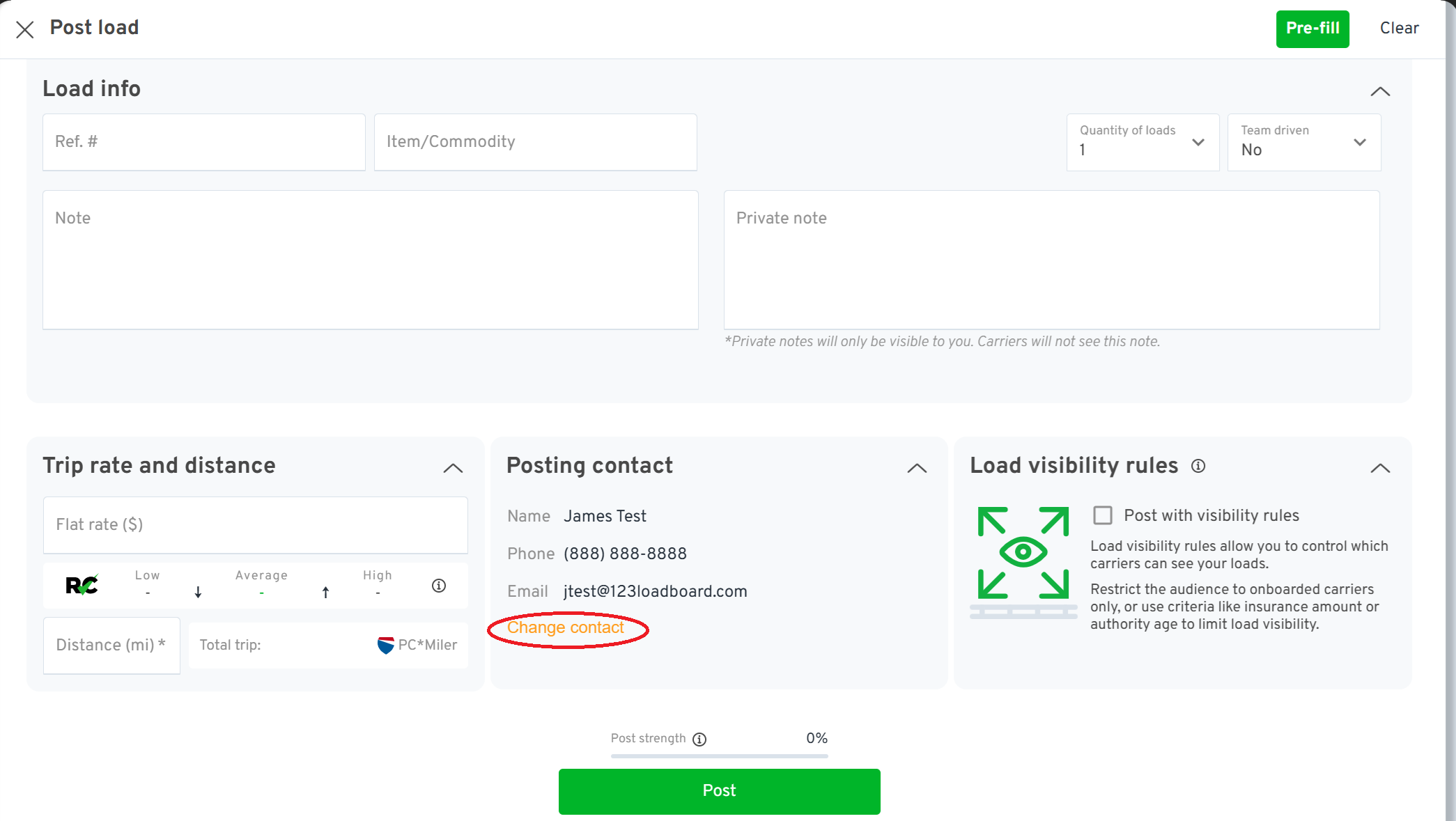Screen dimensions: 1456x821
Task: Collapse the Load info section
Action: pos(1380,91)
